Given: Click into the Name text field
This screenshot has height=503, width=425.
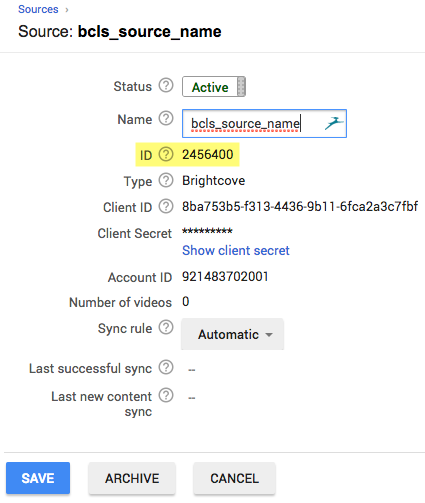Looking at the screenshot, I should [264, 123].
